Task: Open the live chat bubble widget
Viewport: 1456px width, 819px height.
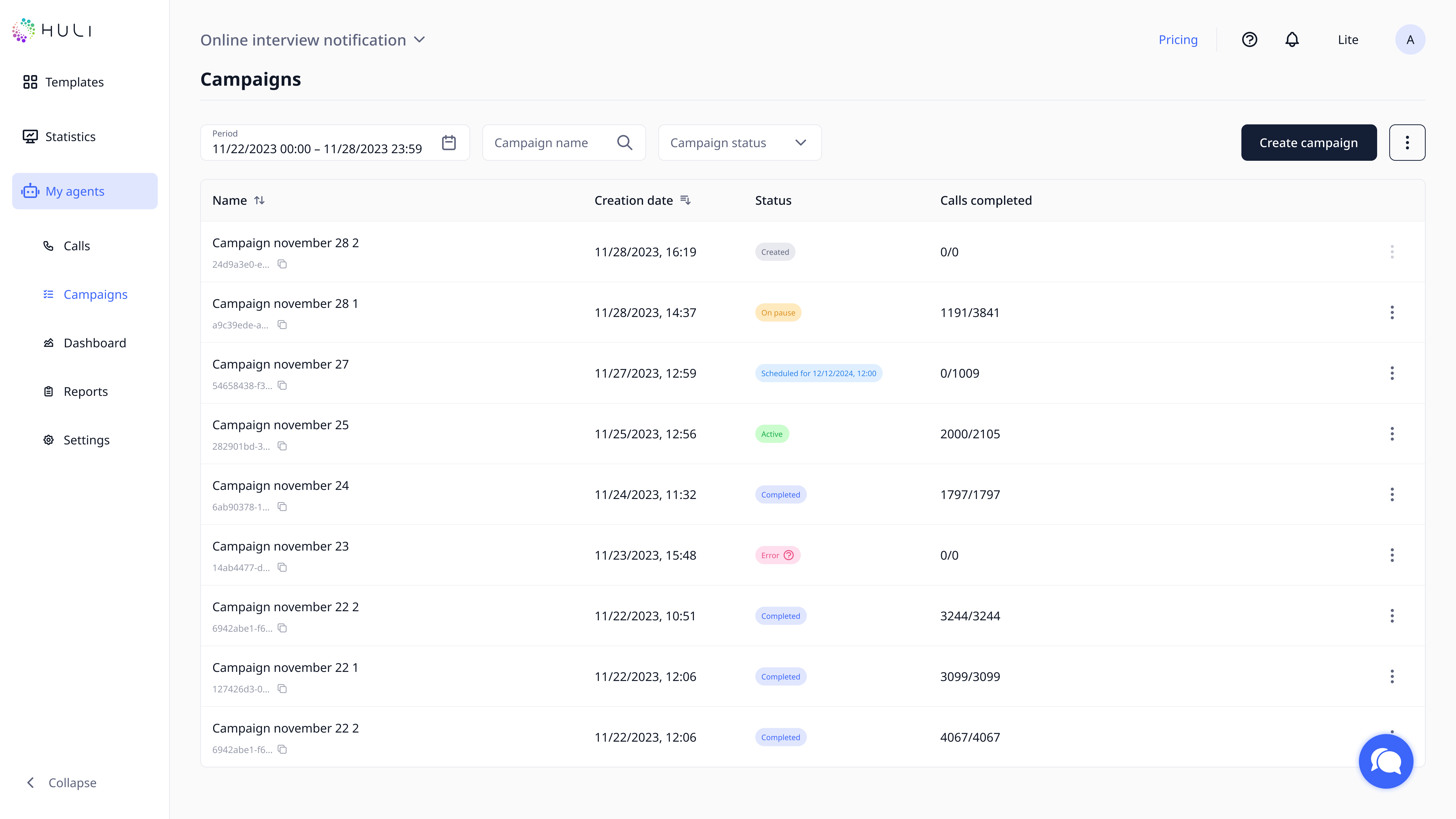Action: tap(1386, 761)
